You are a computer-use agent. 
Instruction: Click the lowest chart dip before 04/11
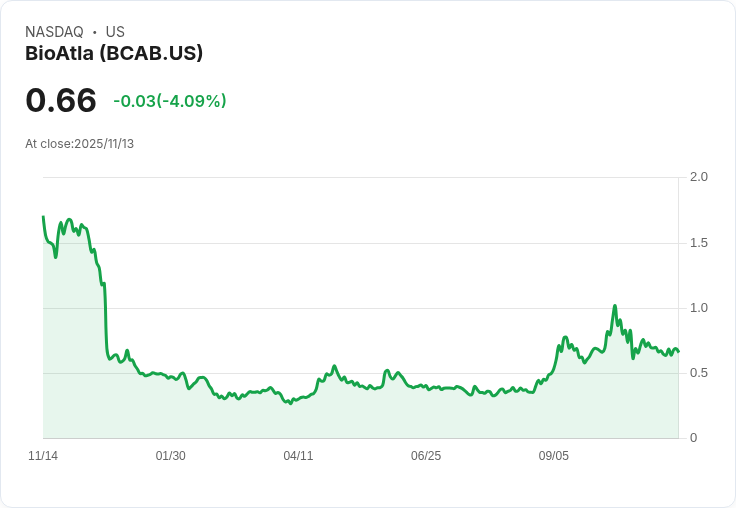pos(291,403)
